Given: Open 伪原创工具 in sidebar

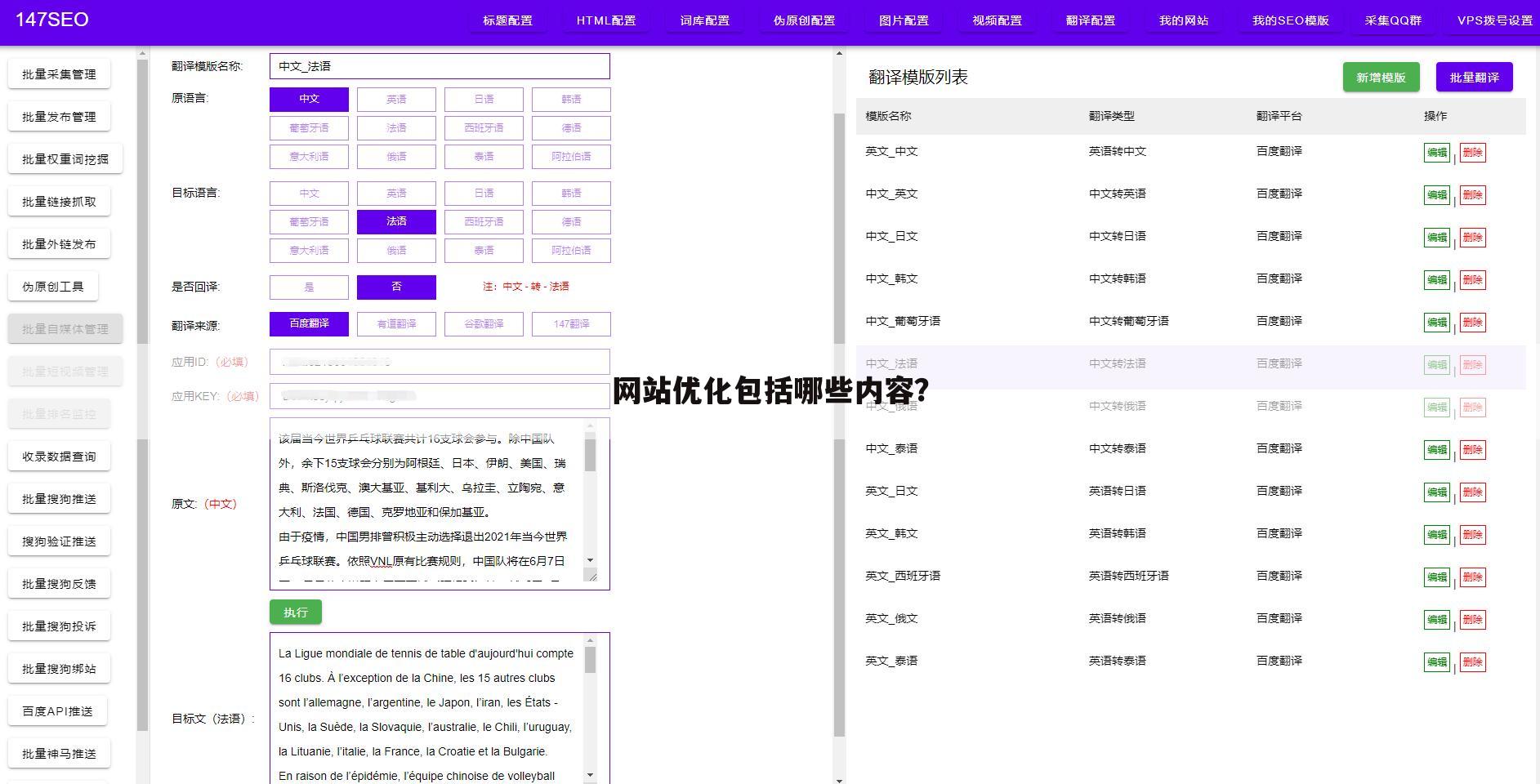Looking at the screenshot, I should pyautogui.click(x=53, y=287).
